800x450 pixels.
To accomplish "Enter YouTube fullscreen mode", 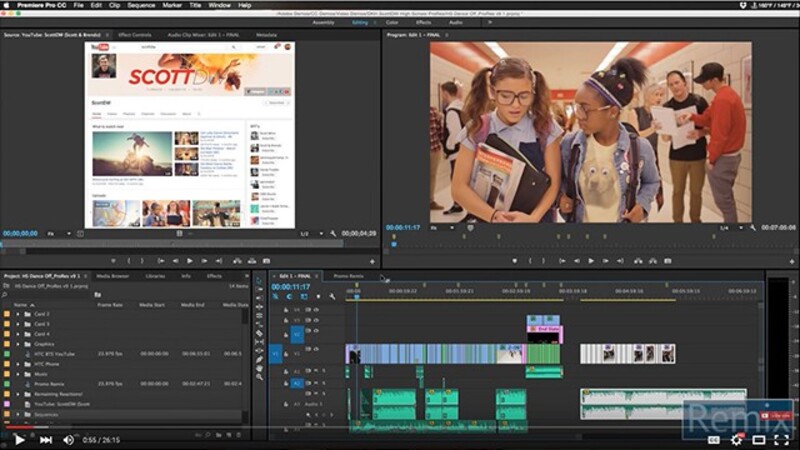I will click(781, 439).
